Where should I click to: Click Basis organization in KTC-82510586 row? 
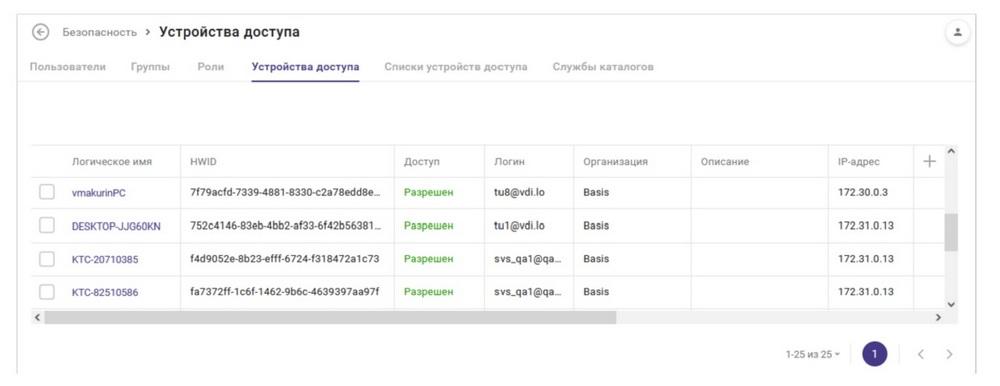596,292
